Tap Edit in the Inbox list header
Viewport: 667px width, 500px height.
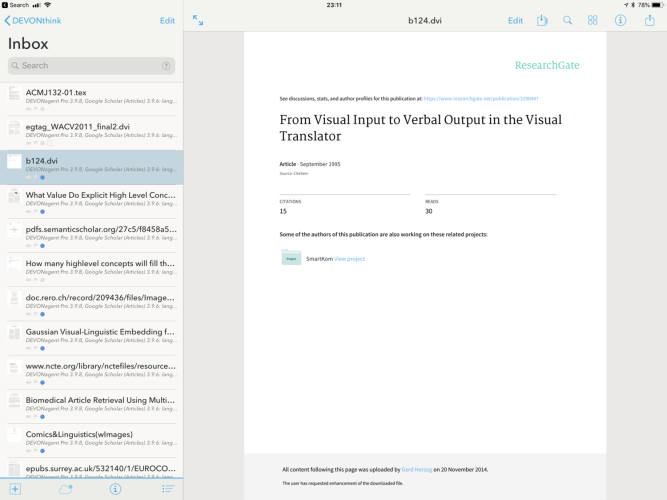tap(166, 20)
